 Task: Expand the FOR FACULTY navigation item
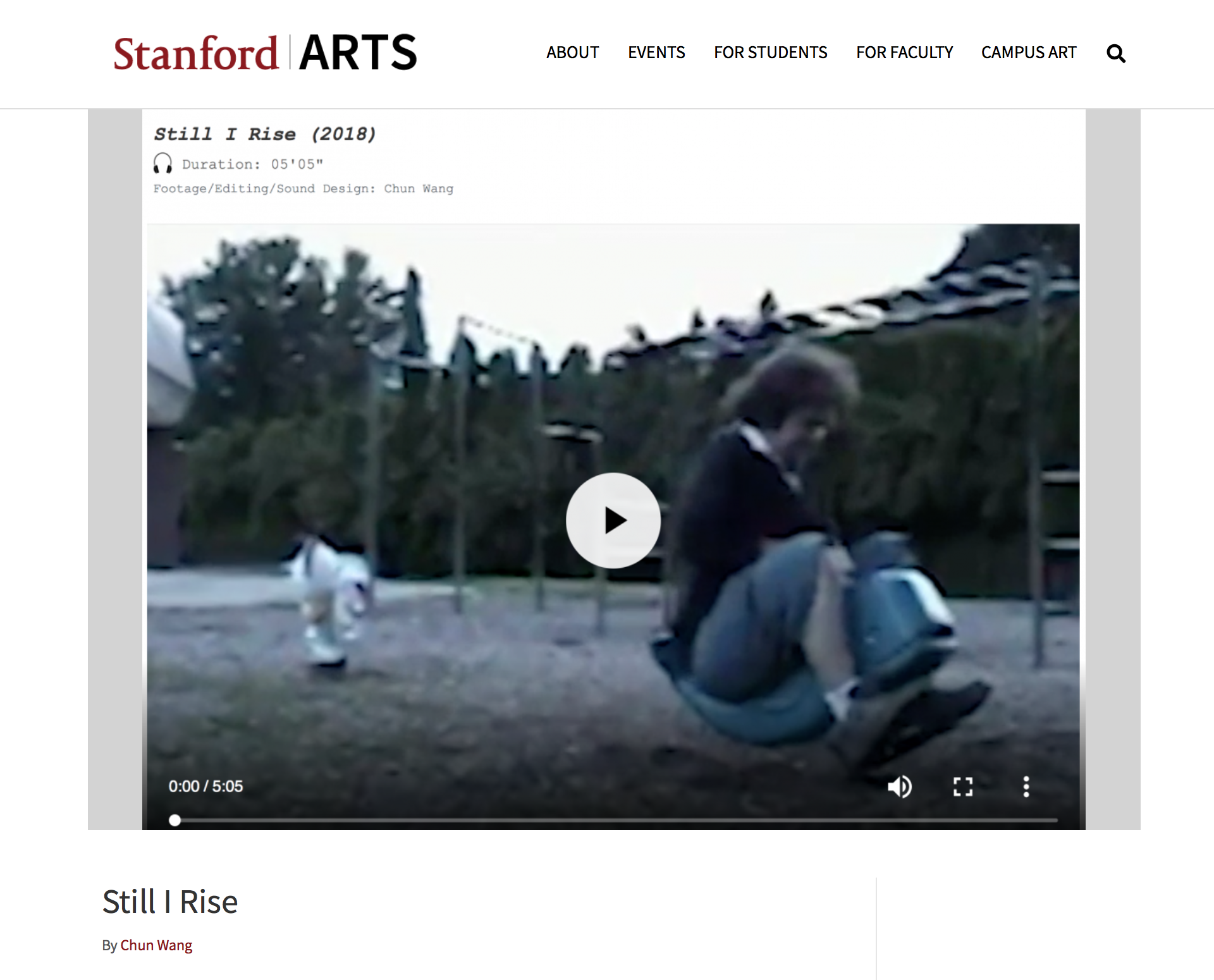(x=905, y=52)
